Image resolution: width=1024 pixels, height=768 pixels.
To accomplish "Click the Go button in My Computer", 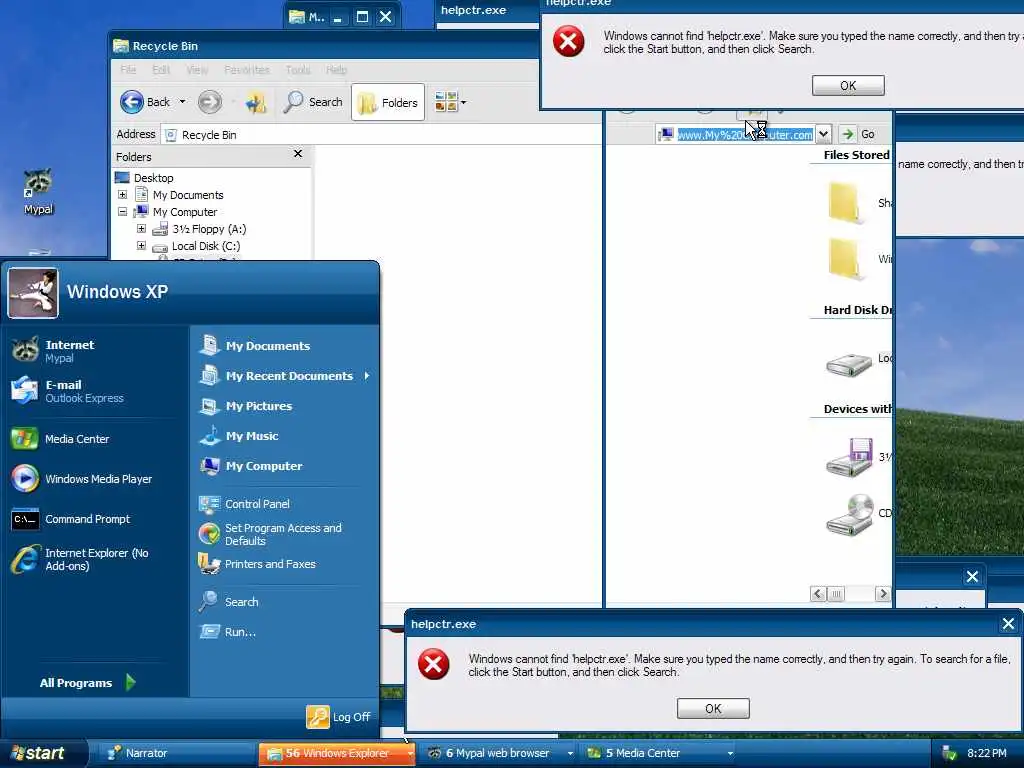I will pos(859,134).
